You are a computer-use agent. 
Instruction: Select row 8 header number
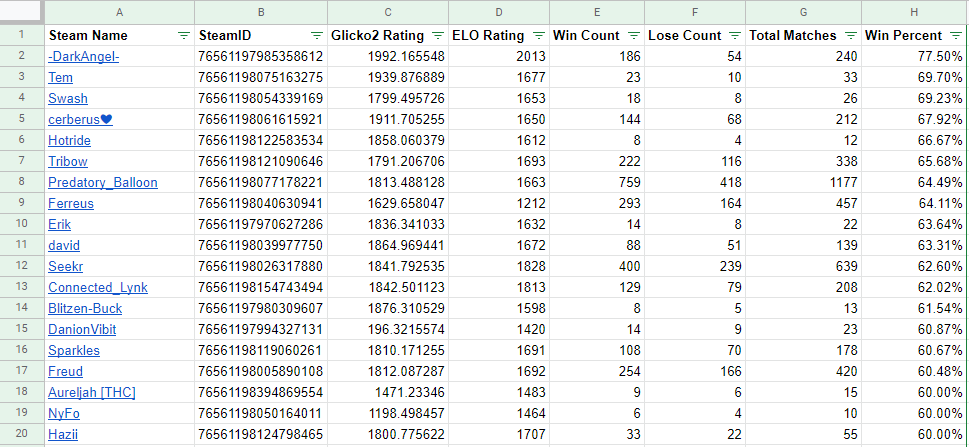(22, 182)
